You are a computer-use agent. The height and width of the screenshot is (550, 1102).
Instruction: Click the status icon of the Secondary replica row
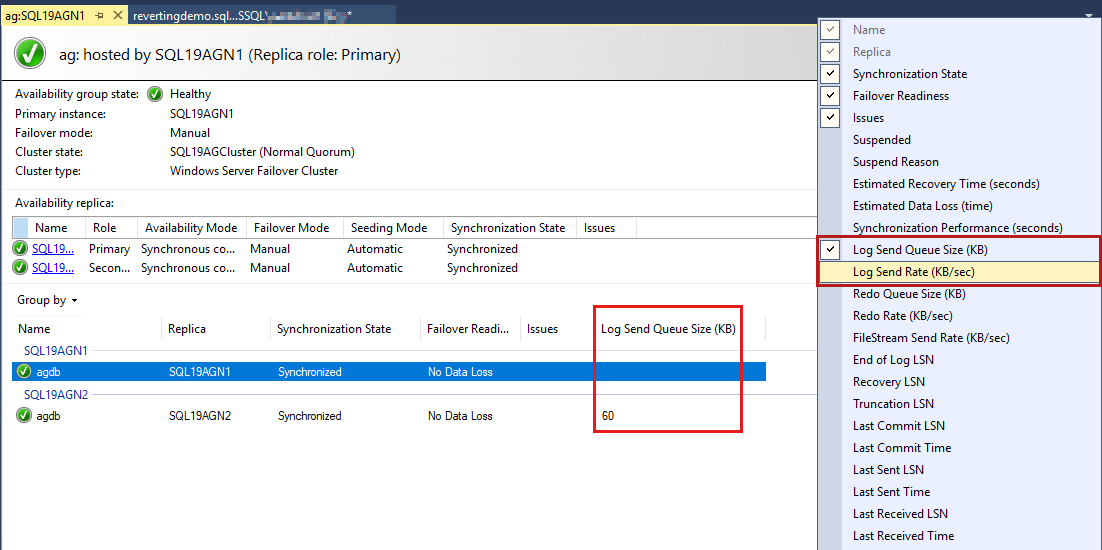pyautogui.click(x=20, y=268)
